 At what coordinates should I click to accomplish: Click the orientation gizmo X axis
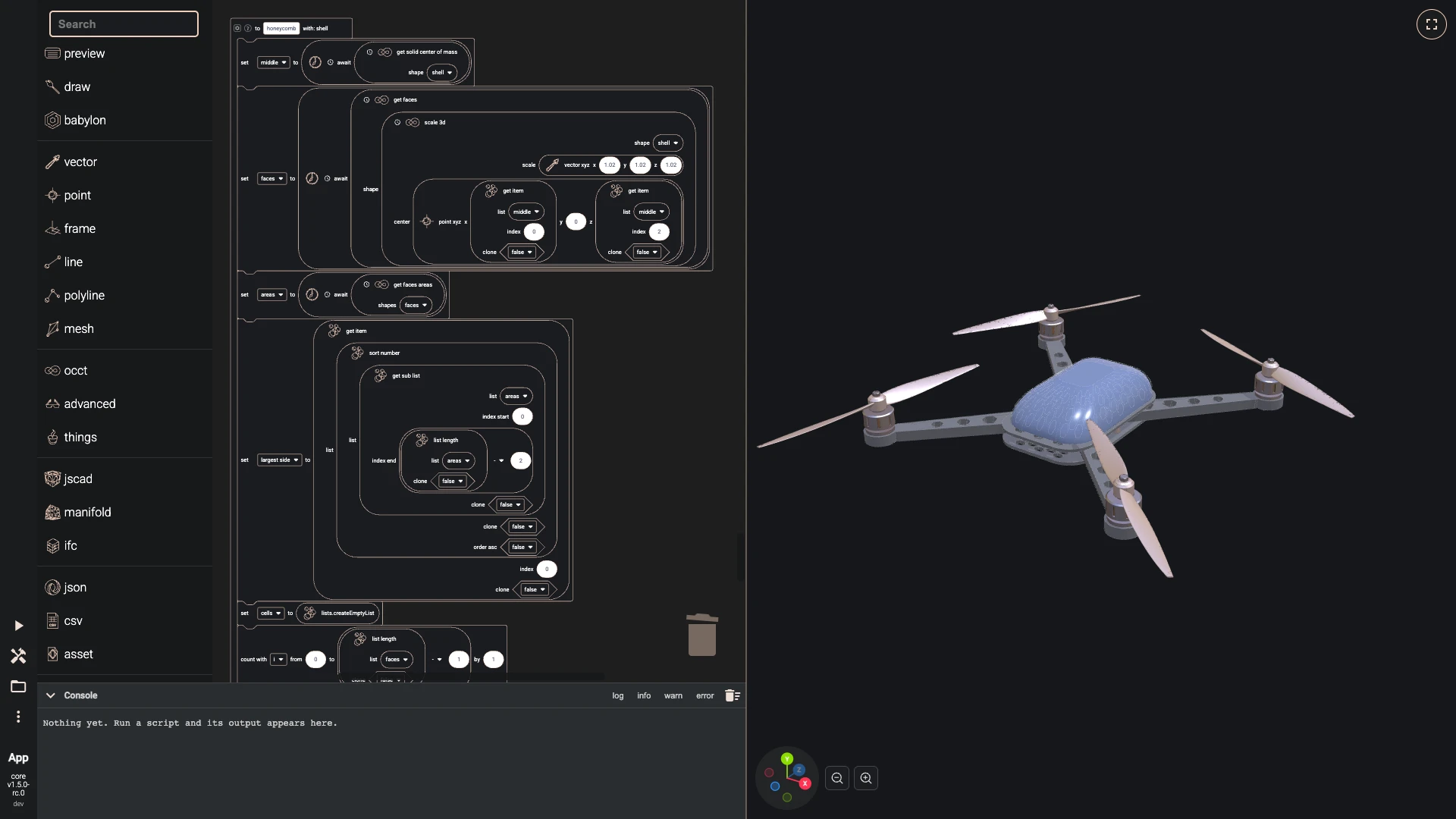coord(805,783)
